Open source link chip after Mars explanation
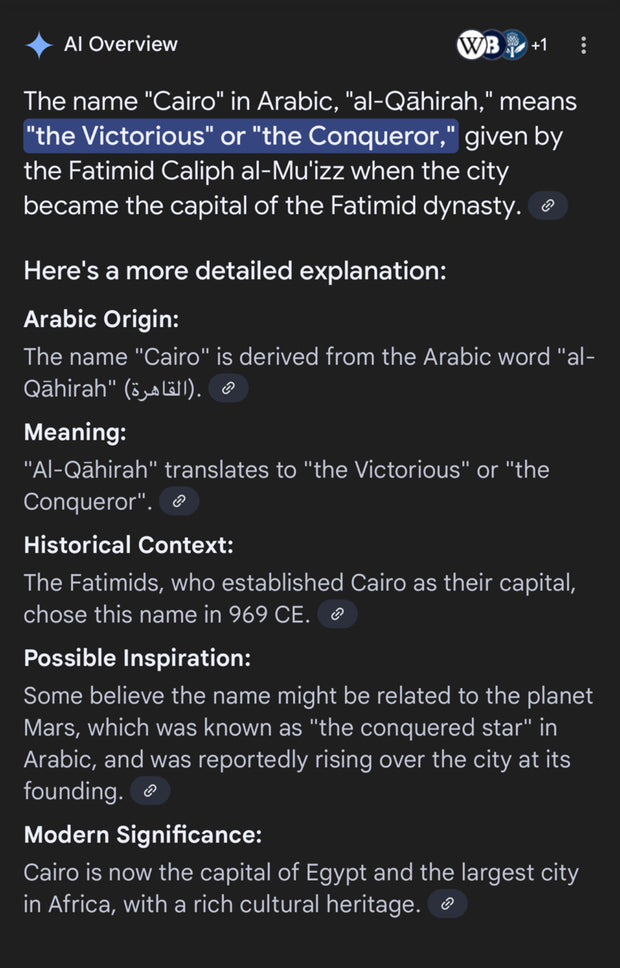Image resolution: width=620 pixels, height=968 pixels. click(x=150, y=791)
